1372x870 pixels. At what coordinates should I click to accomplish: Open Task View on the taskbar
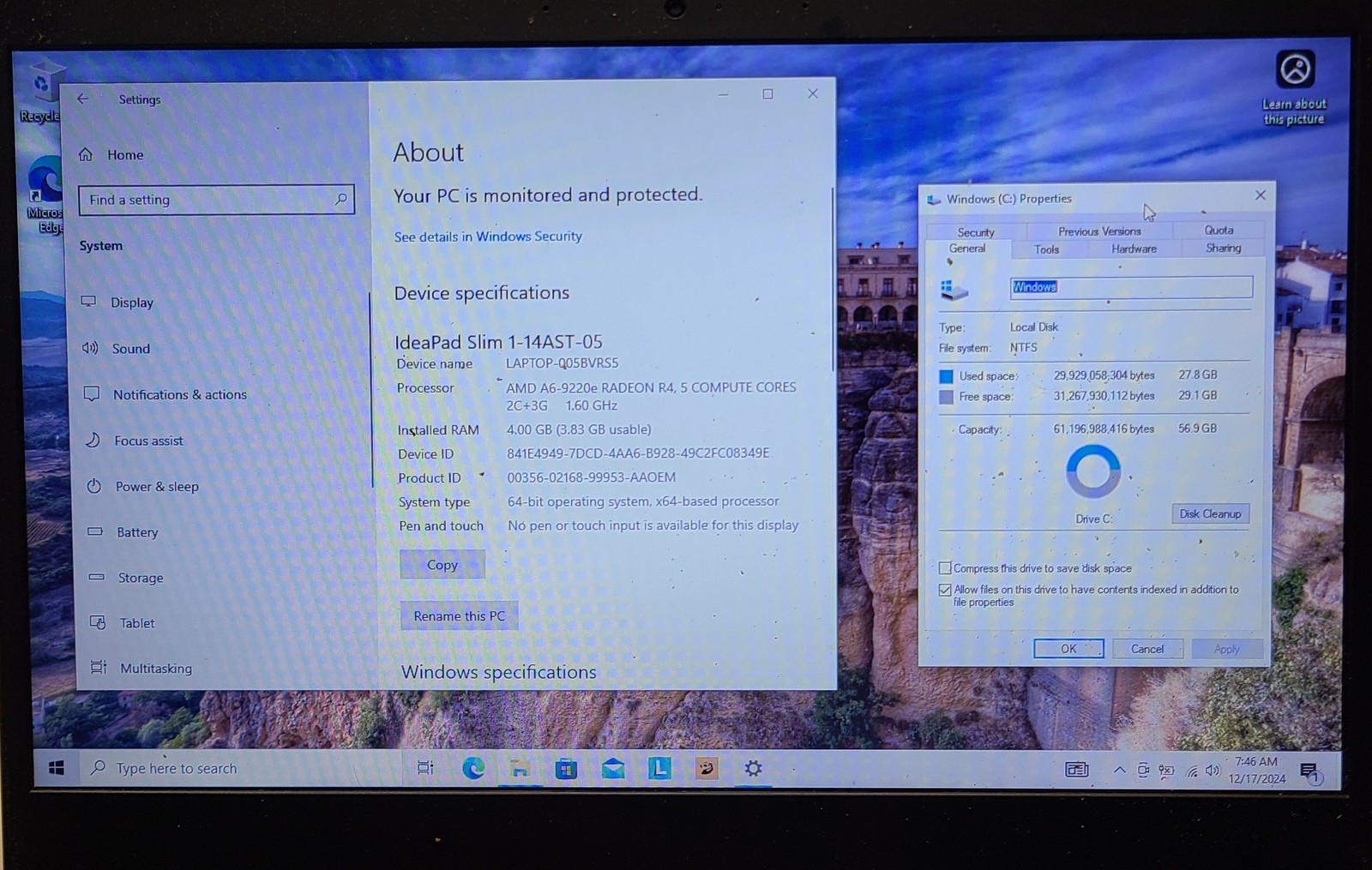[x=425, y=768]
